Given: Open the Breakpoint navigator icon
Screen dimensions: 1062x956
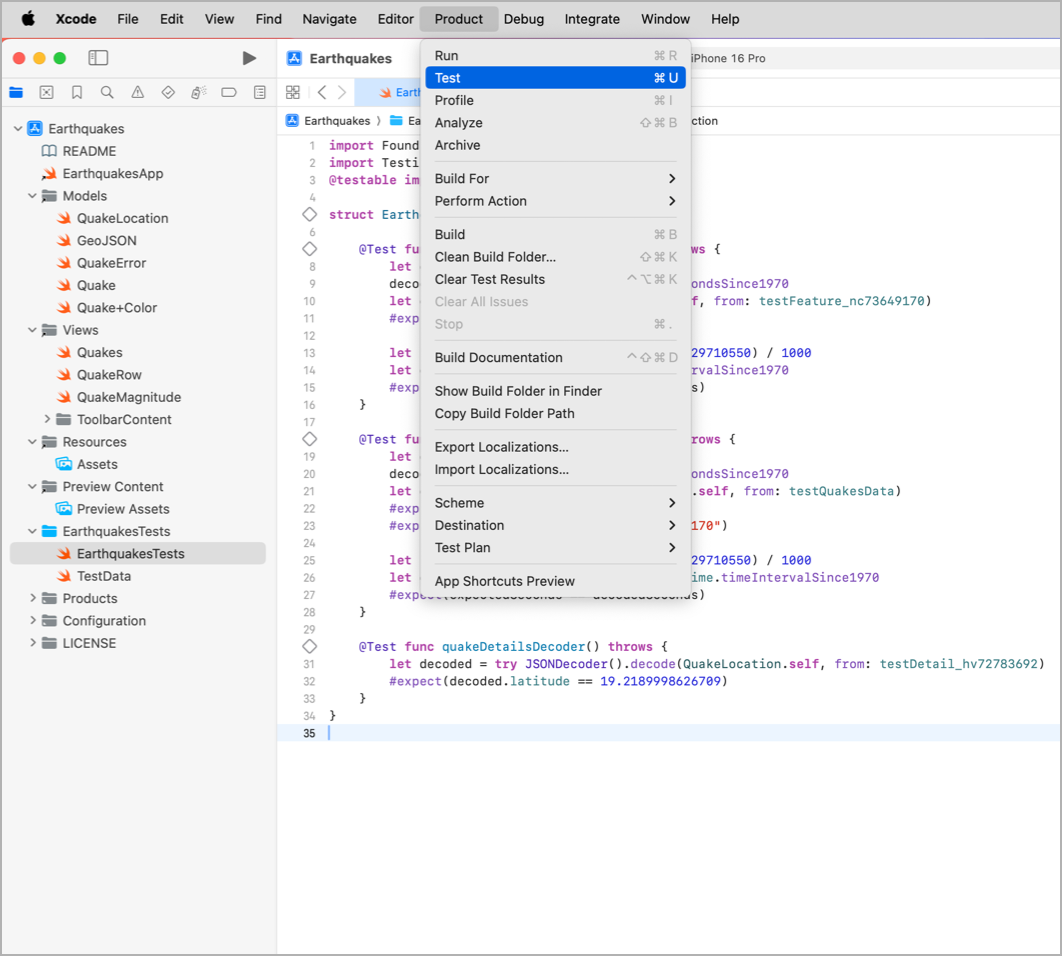Looking at the screenshot, I should 229,92.
